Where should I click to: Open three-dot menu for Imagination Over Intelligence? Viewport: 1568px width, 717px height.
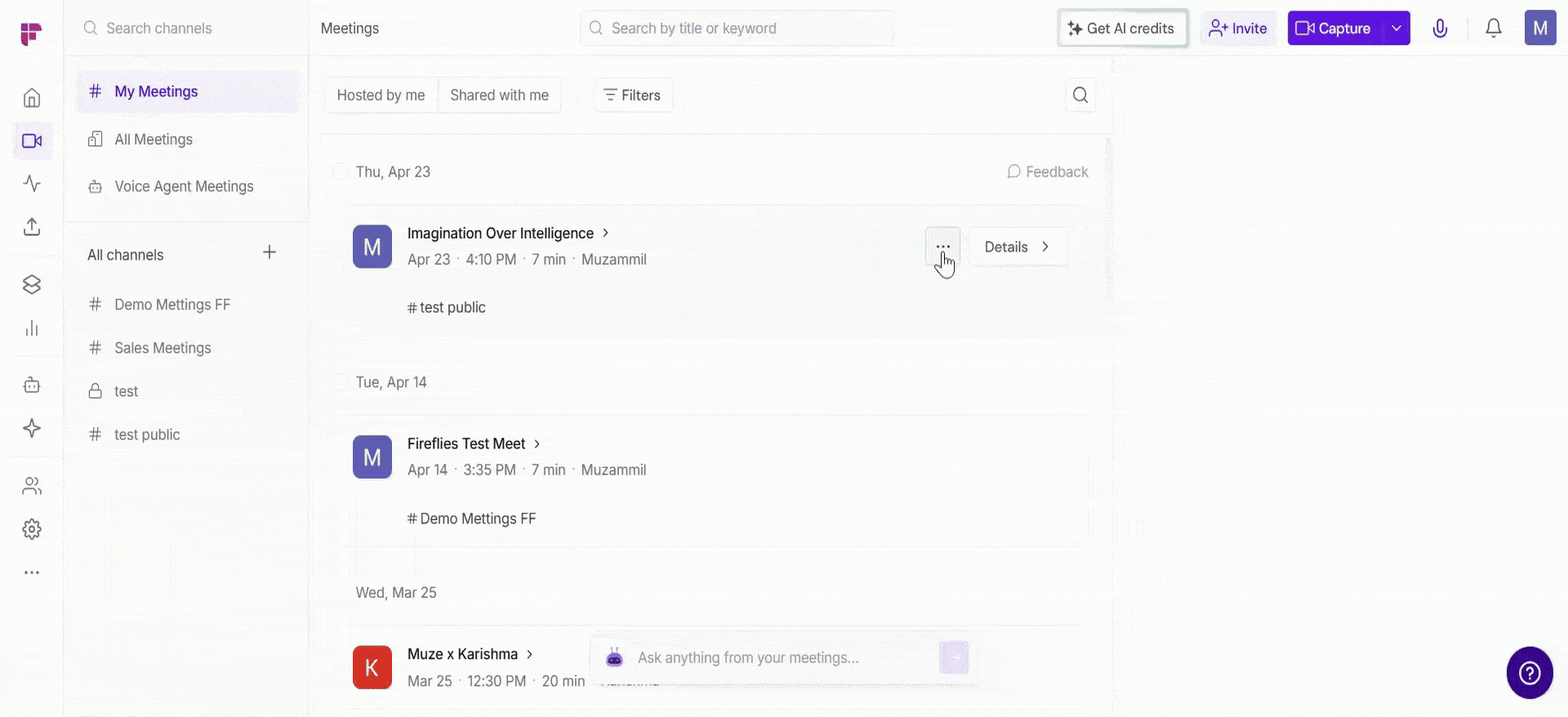(942, 247)
